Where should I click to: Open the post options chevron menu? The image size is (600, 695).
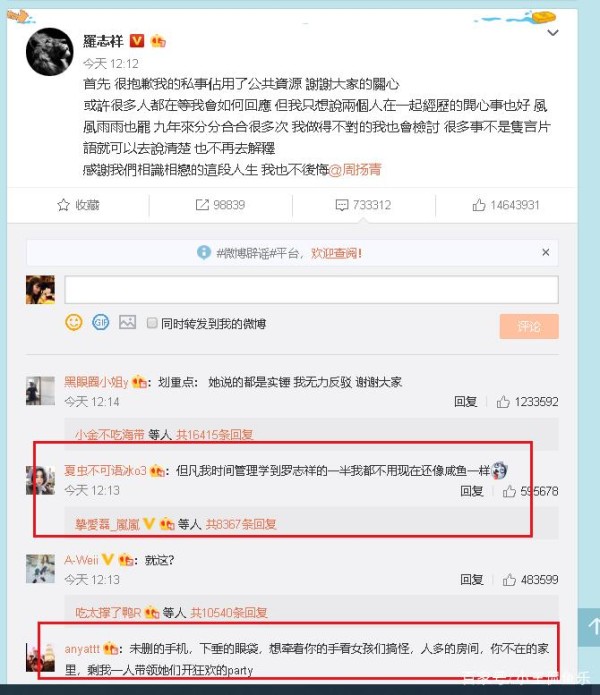[553, 33]
